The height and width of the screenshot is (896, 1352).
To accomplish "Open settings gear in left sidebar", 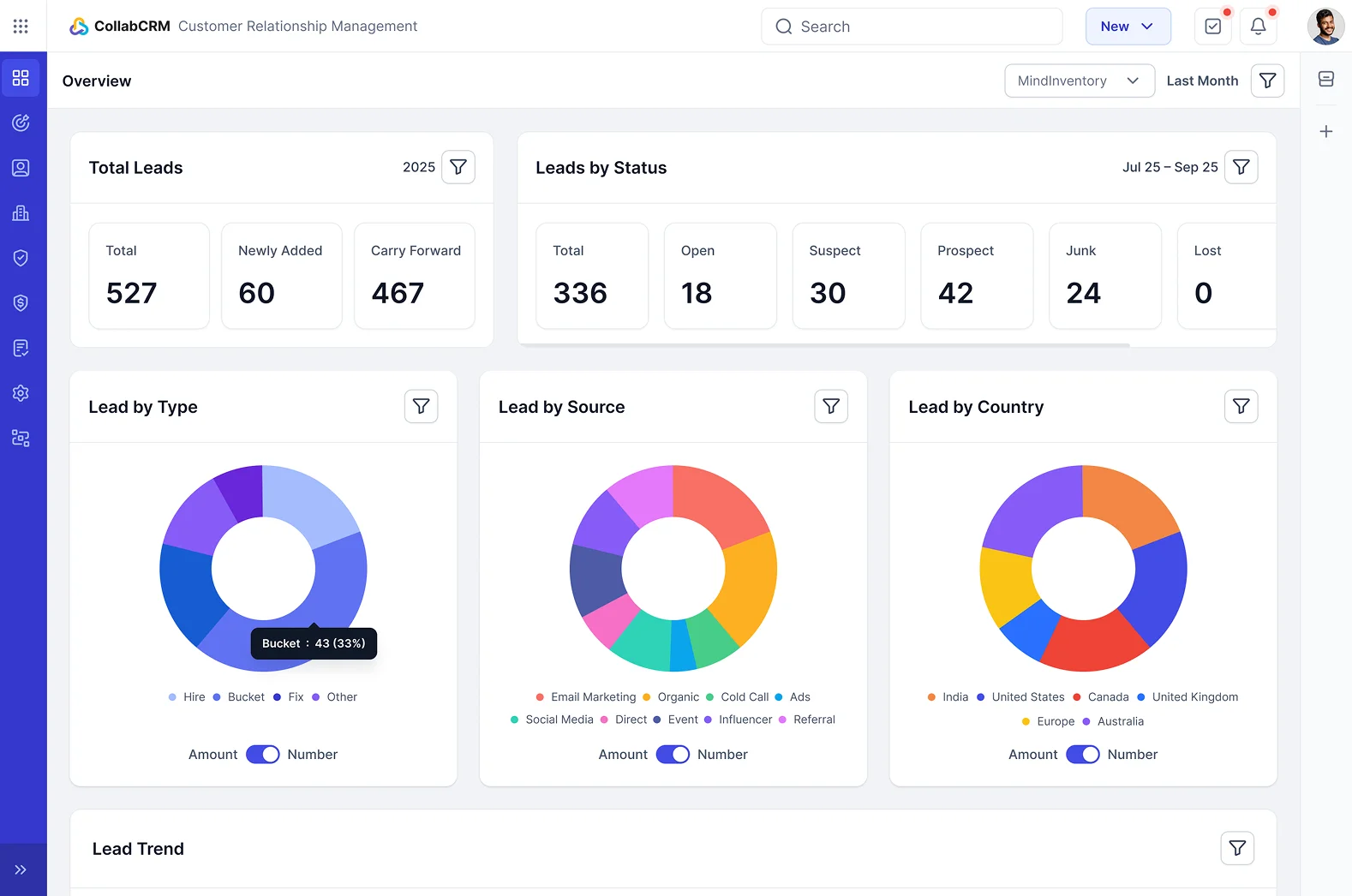I will pos(21,393).
